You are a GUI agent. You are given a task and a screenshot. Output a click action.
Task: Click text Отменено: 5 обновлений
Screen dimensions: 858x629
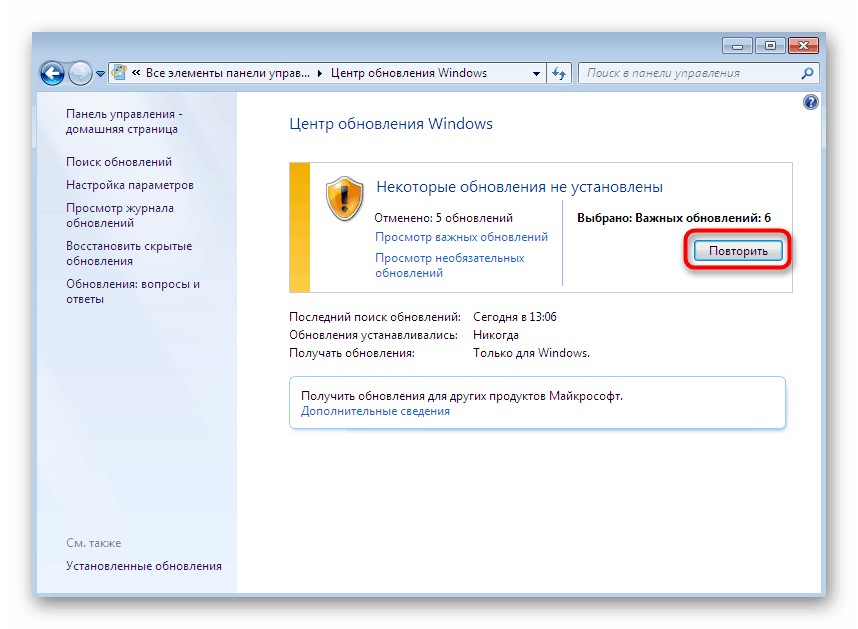point(443,218)
